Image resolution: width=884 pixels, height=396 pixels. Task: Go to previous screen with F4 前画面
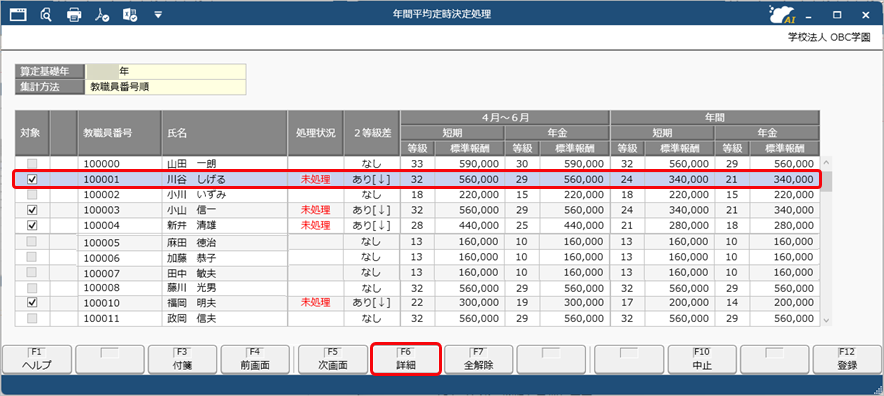click(x=255, y=359)
